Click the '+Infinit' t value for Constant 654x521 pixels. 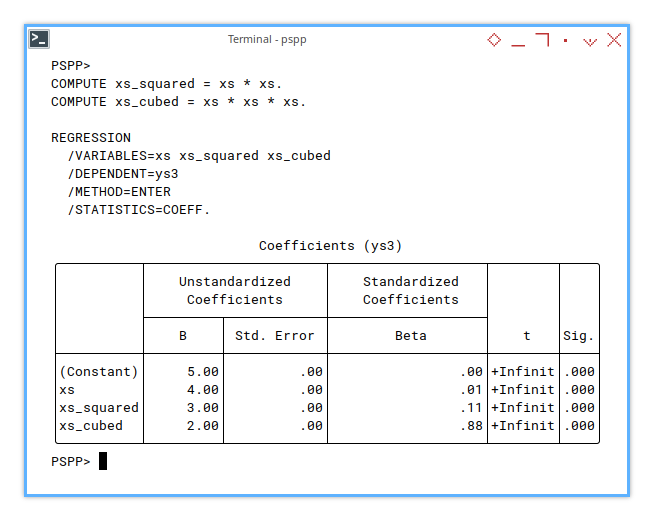[523, 372]
